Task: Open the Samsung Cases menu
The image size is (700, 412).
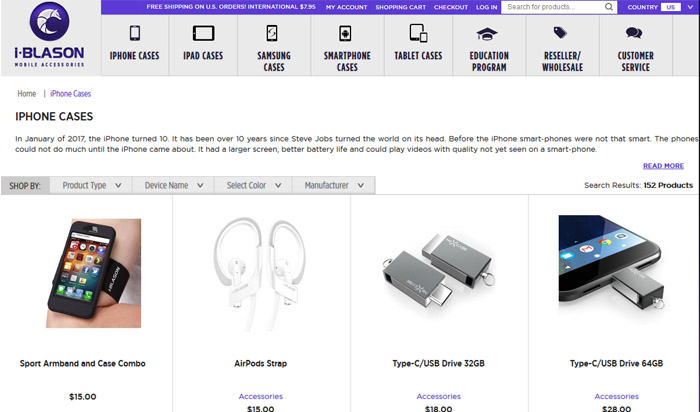Action: pos(274,61)
